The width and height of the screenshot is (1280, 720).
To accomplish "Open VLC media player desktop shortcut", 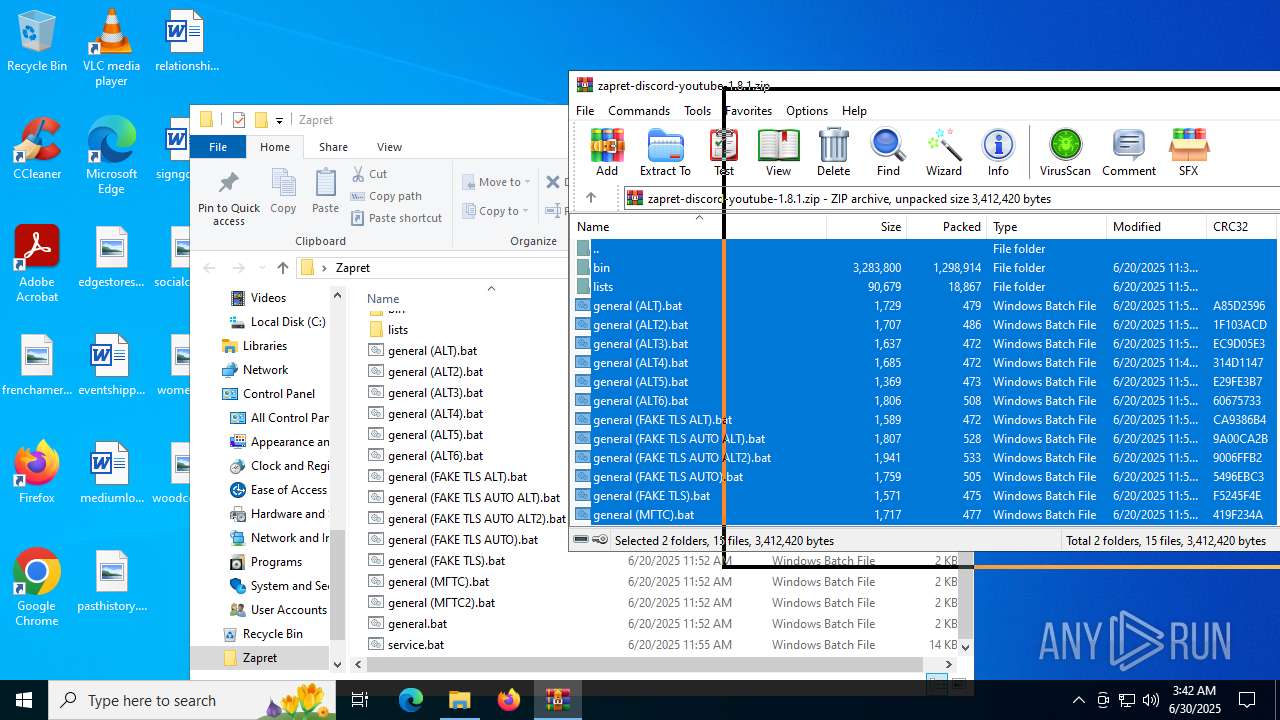I will [111, 47].
